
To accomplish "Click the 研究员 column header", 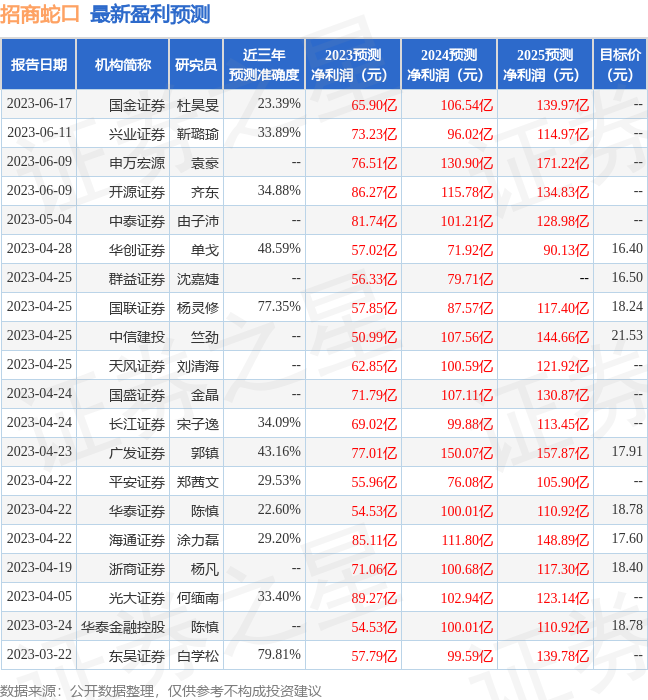I will click(x=196, y=65).
